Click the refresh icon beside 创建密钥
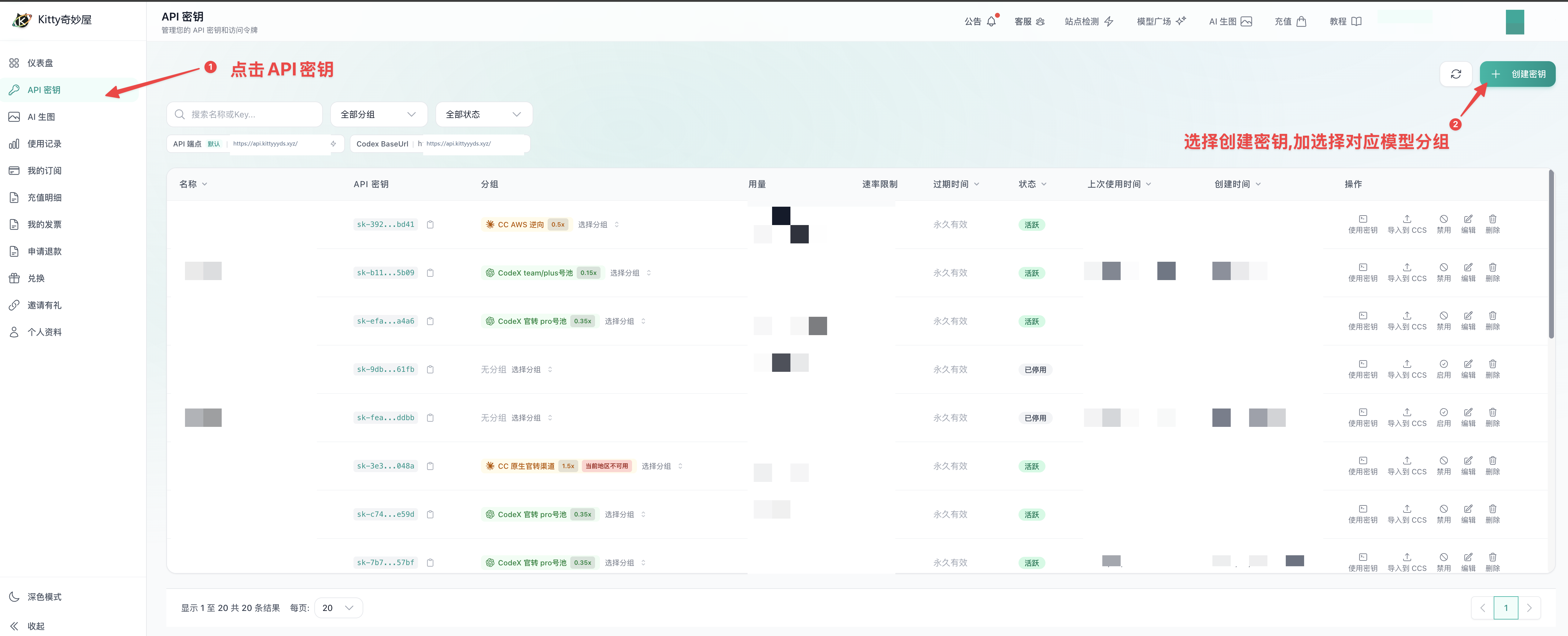Viewport: 1568px width, 636px height. (x=1455, y=74)
